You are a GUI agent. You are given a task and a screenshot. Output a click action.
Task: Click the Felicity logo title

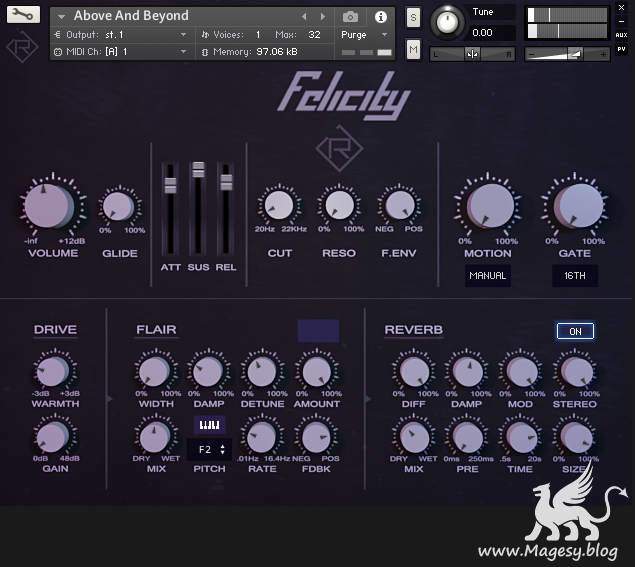tap(344, 95)
